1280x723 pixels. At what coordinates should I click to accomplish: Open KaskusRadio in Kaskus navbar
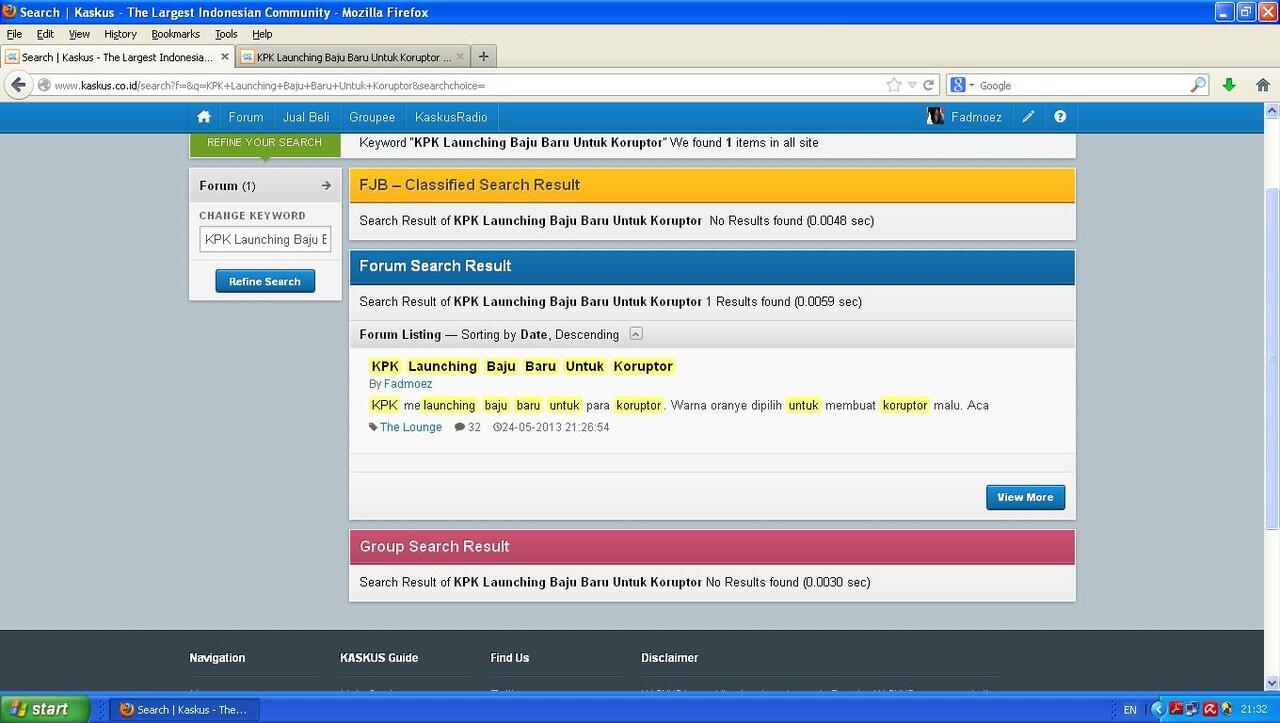tap(451, 117)
